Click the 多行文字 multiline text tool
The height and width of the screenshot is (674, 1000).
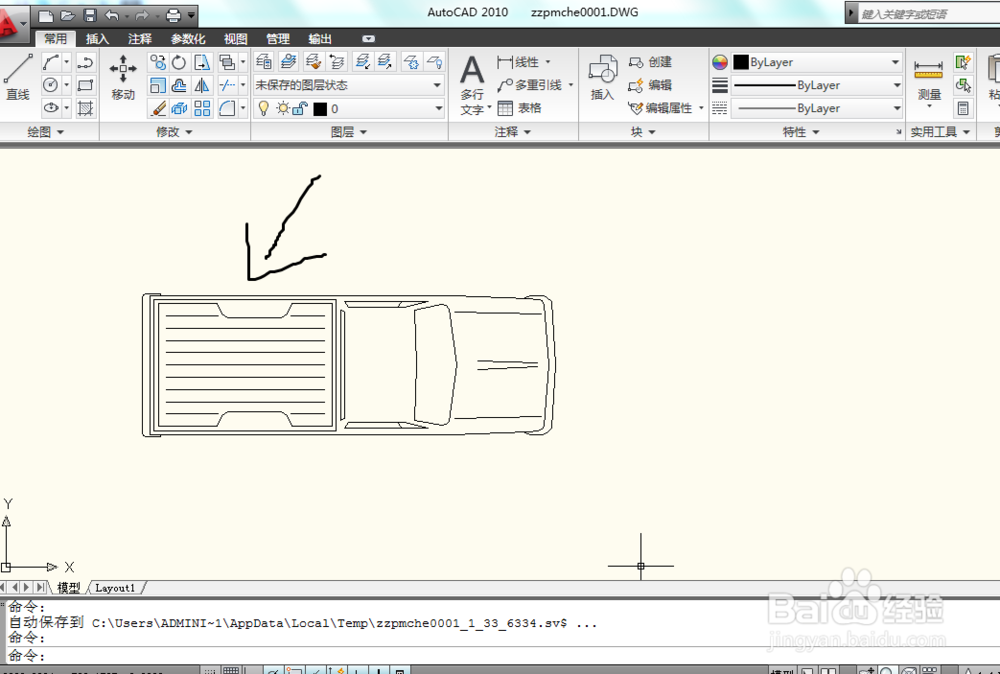click(x=472, y=84)
